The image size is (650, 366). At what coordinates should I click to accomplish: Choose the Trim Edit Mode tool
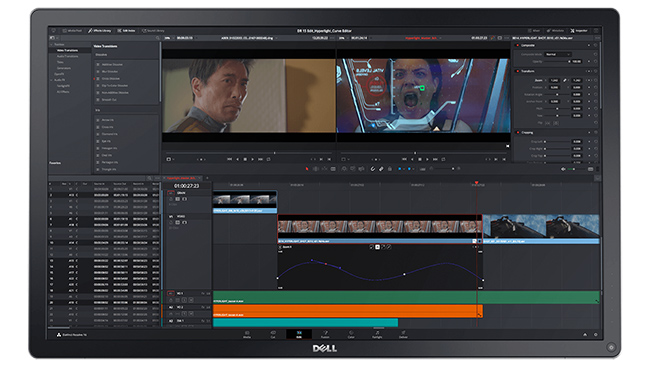point(316,169)
